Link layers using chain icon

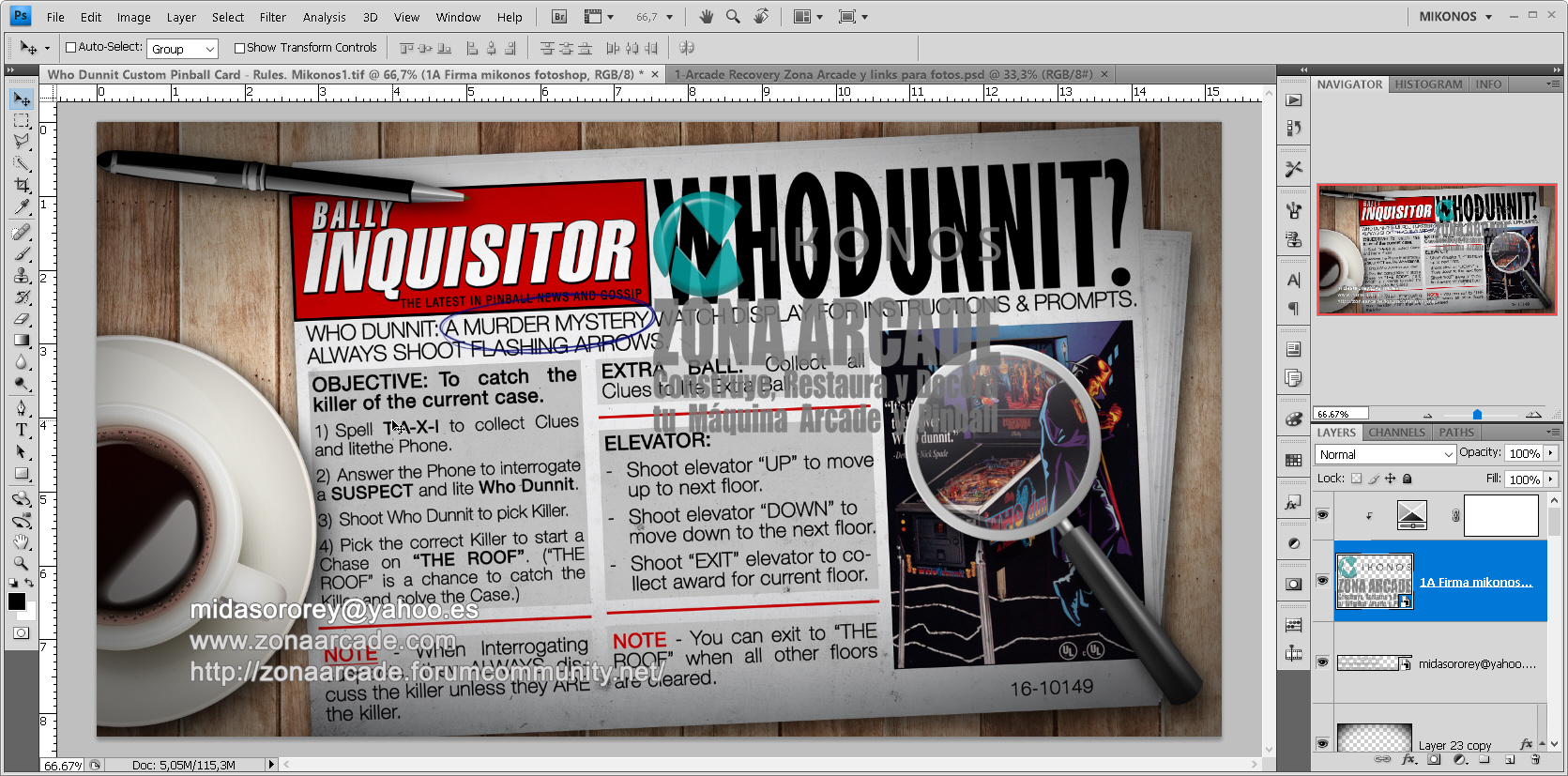coord(1382,759)
